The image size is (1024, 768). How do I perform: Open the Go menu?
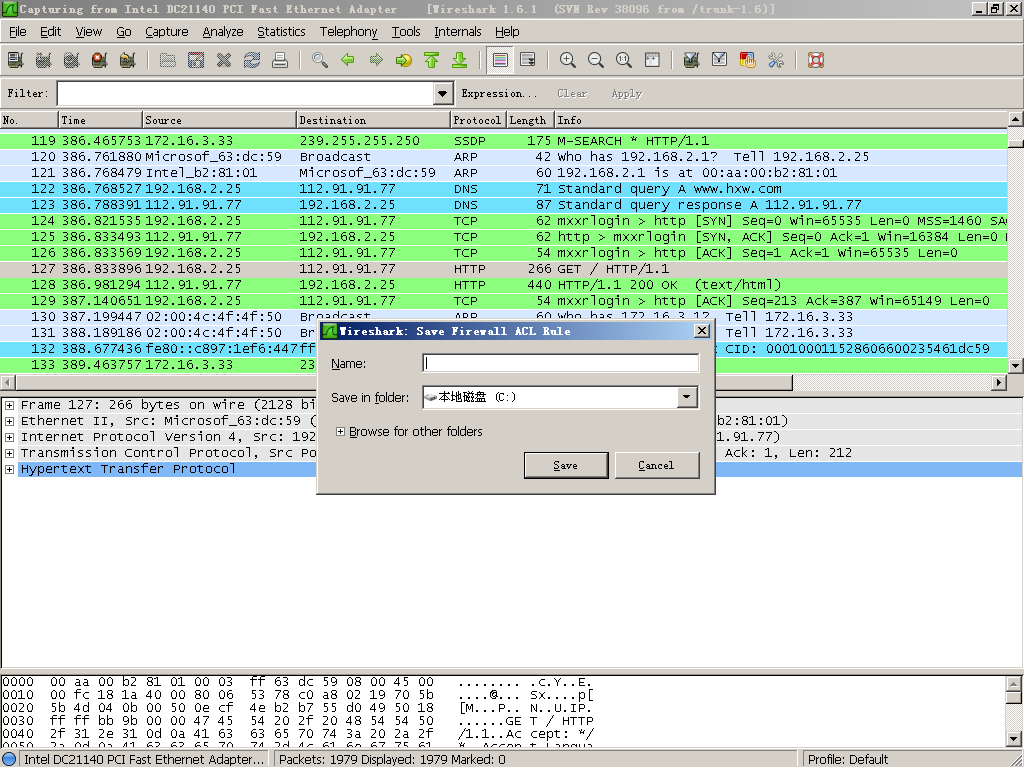[123, 31]
